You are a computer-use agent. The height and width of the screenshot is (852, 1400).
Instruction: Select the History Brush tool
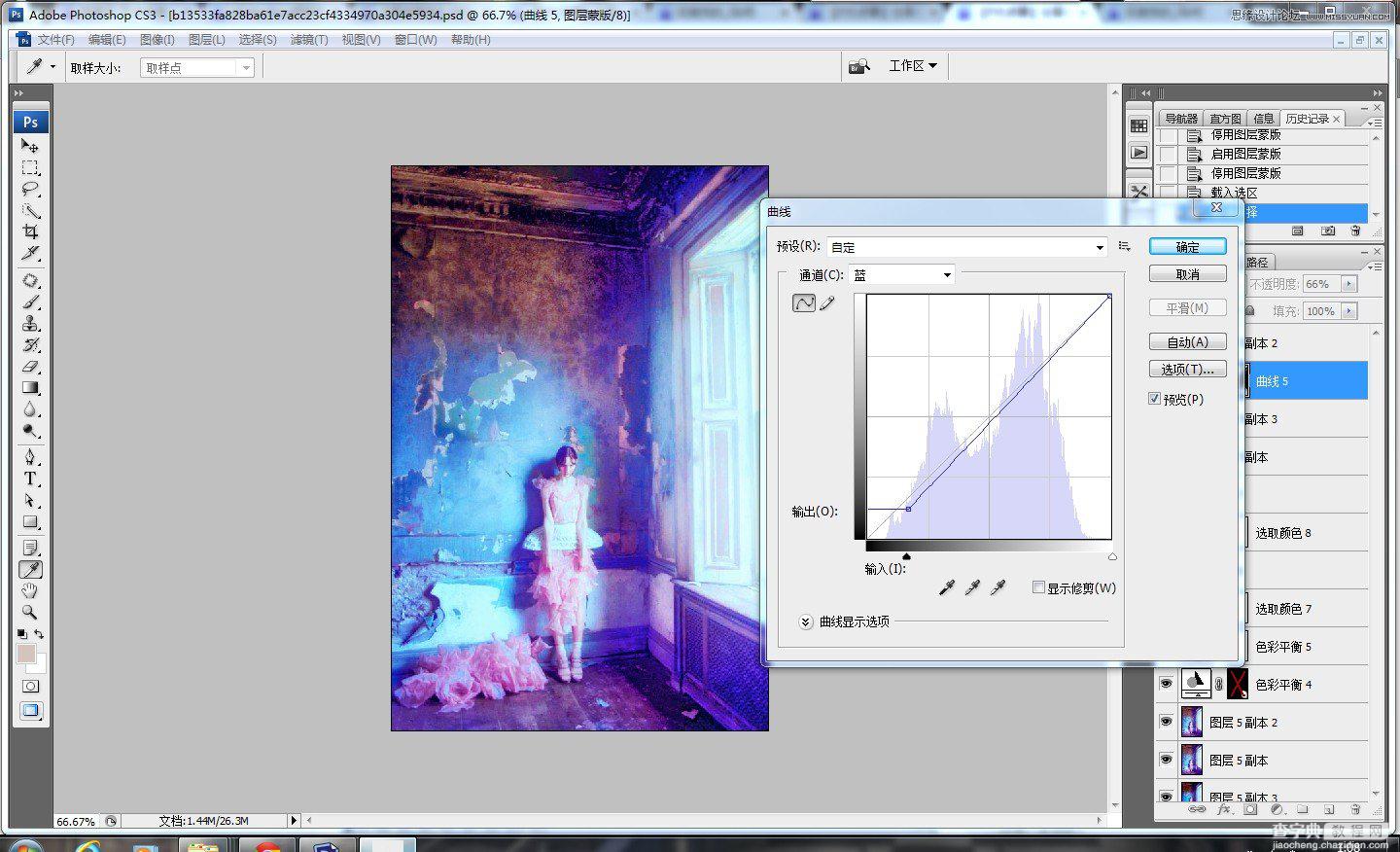30,345
